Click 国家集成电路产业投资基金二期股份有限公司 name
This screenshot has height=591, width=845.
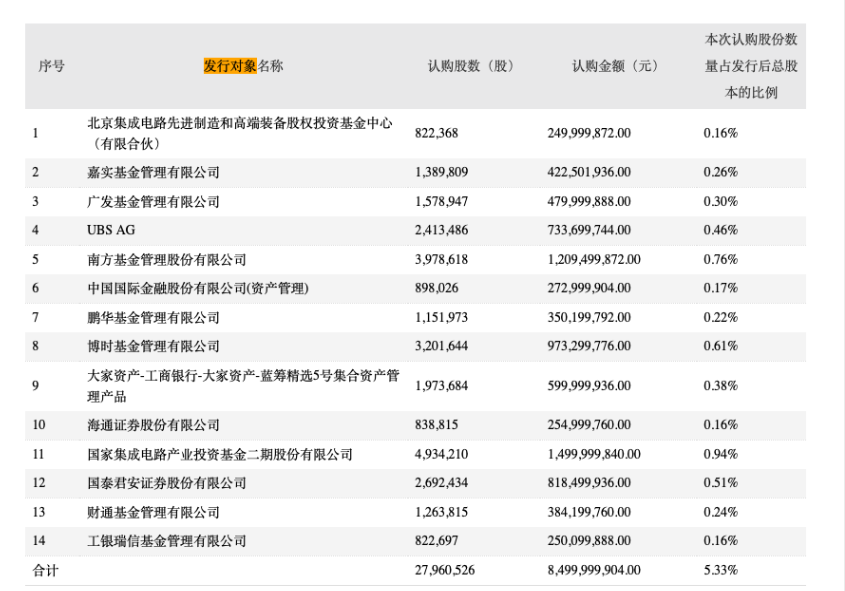coord(220,454)
